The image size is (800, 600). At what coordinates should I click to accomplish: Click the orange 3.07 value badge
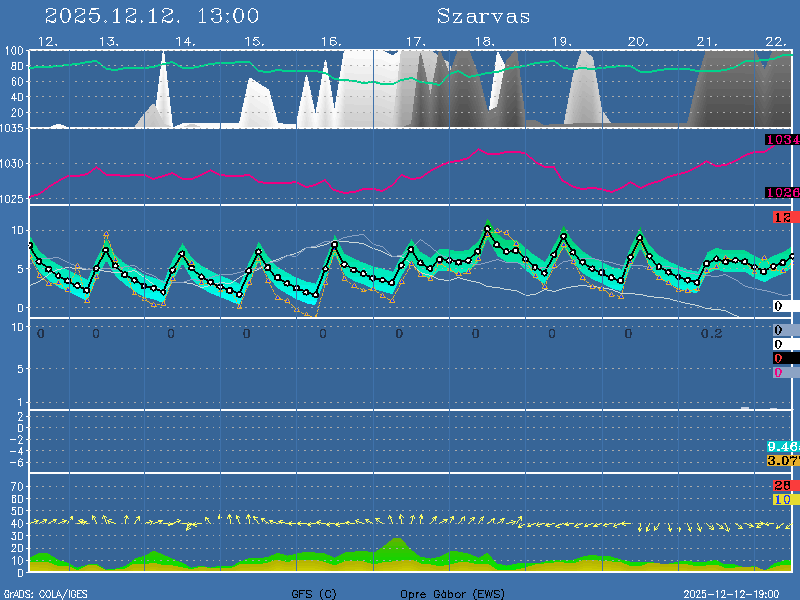(x=782, y=460)
